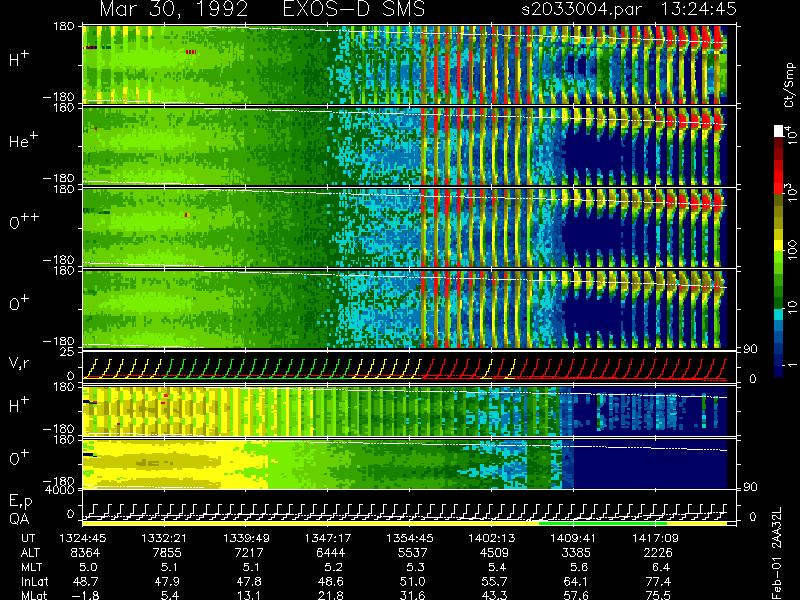Screen dimensions: 800x600
Task: Click UT tick value '1417:09'
Action: [x=656, y=538]
